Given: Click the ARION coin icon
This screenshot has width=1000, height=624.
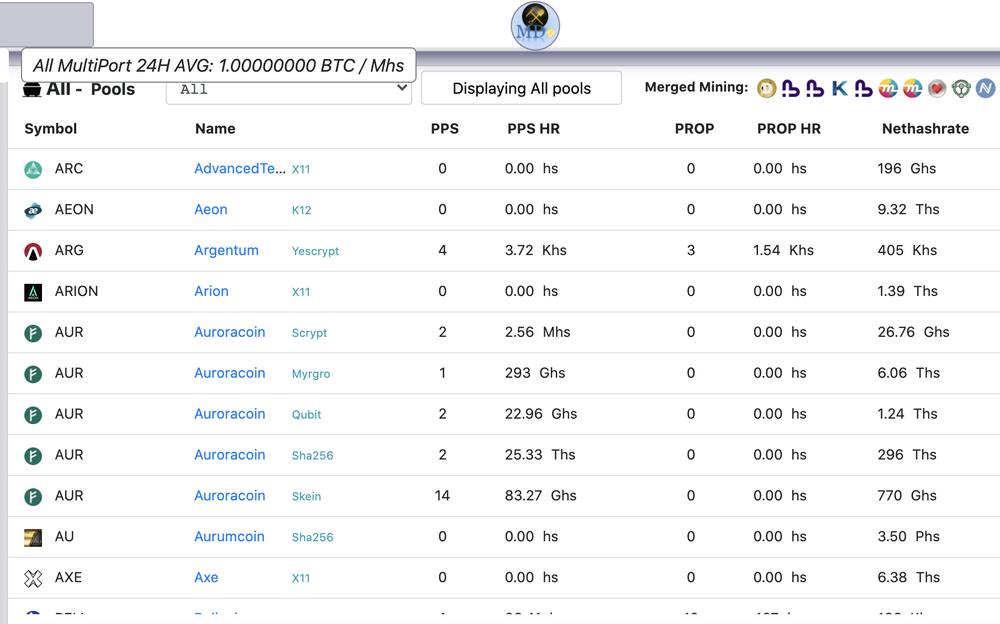Looking at the screenshot, I should pos(33,292).
